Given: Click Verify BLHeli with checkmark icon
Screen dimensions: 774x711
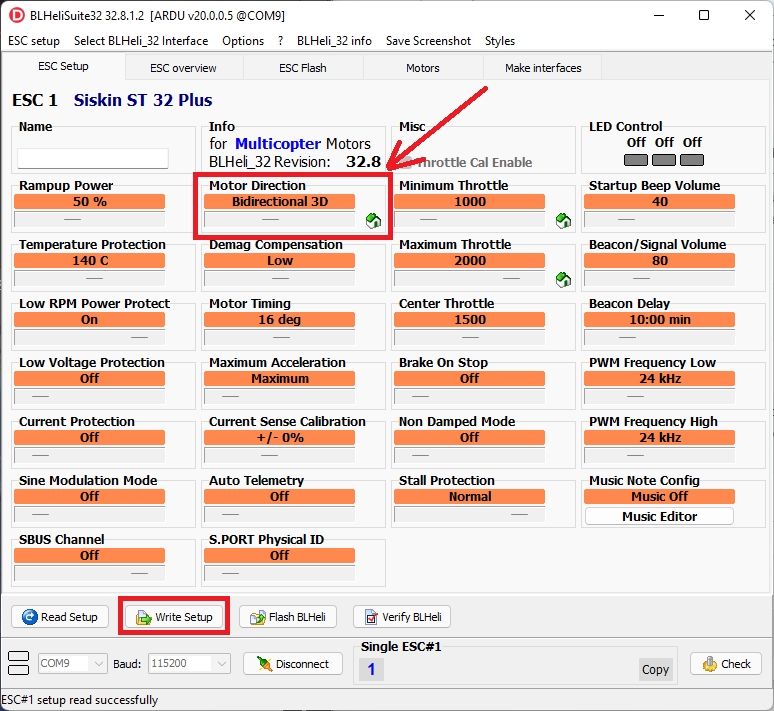Looking at the screenshot, I should pos(403,617).
